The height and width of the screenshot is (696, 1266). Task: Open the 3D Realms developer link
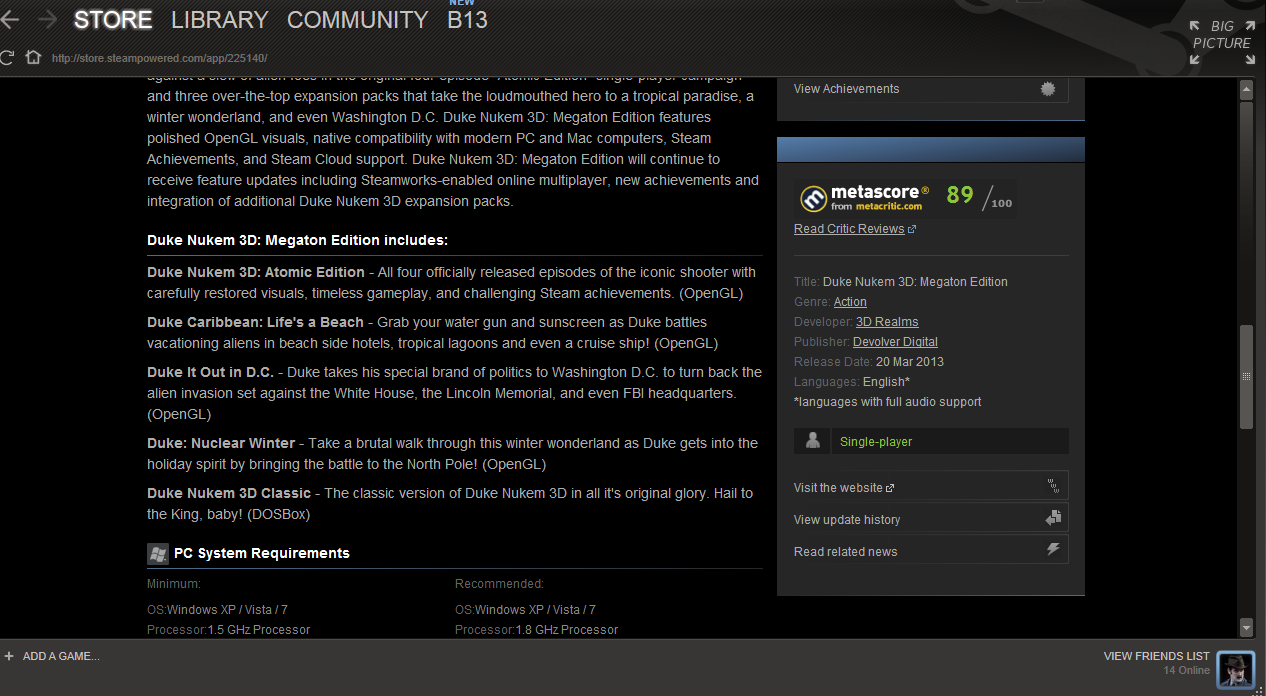[887, 322]
